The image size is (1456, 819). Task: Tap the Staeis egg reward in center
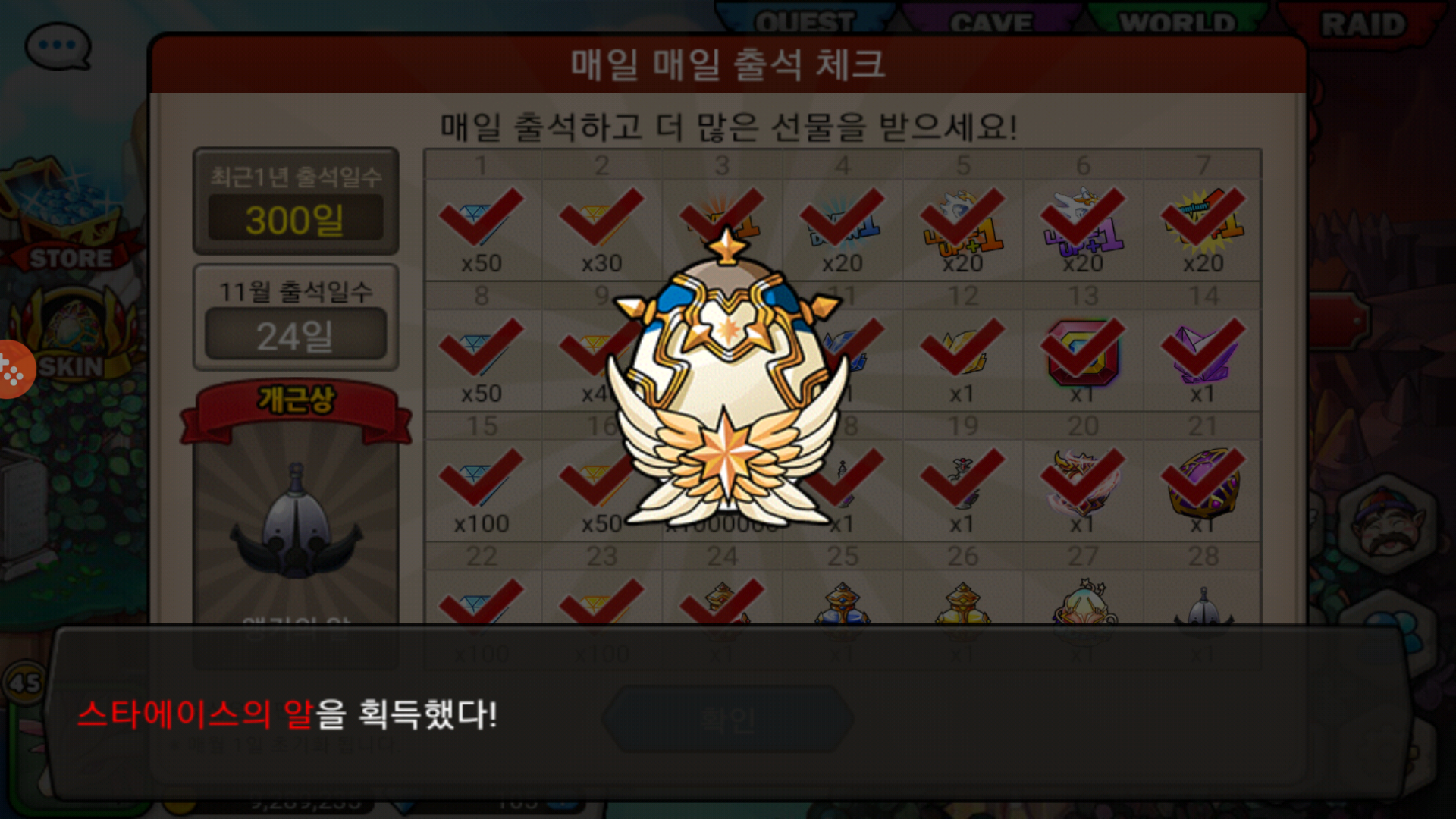point(728,379)
